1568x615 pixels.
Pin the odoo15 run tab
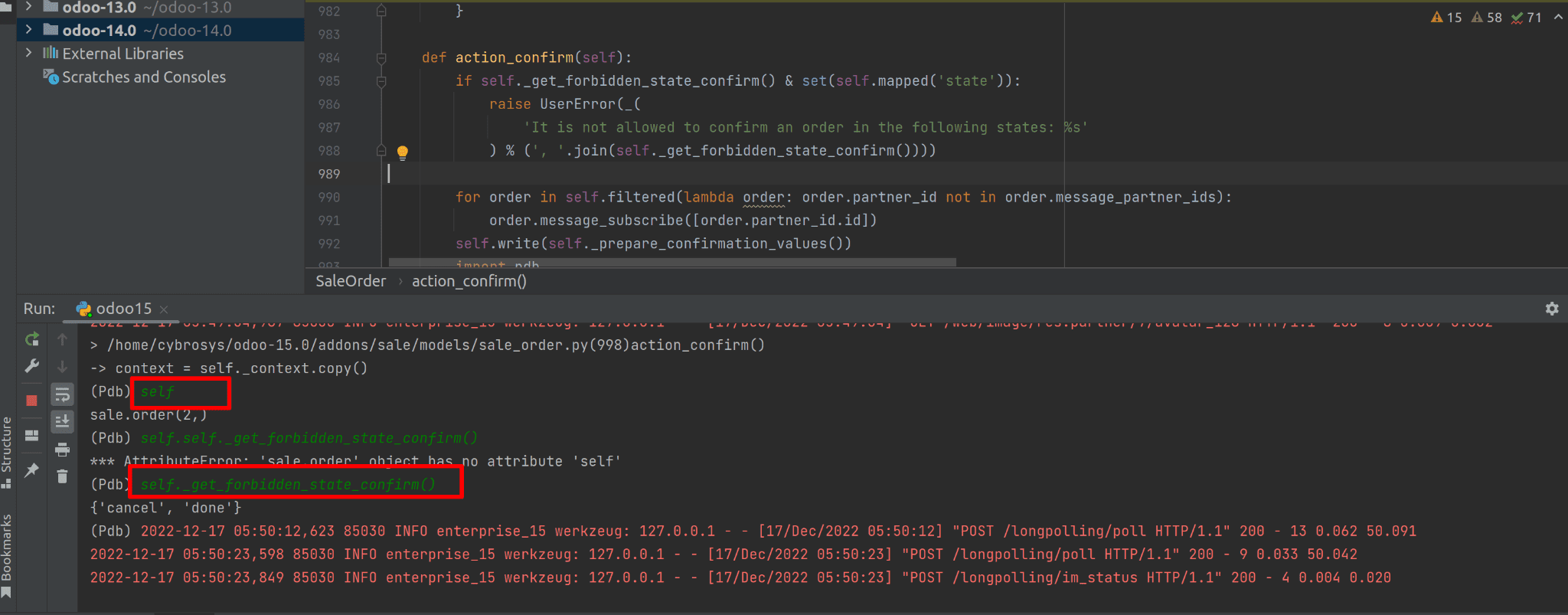coord(31,469)
